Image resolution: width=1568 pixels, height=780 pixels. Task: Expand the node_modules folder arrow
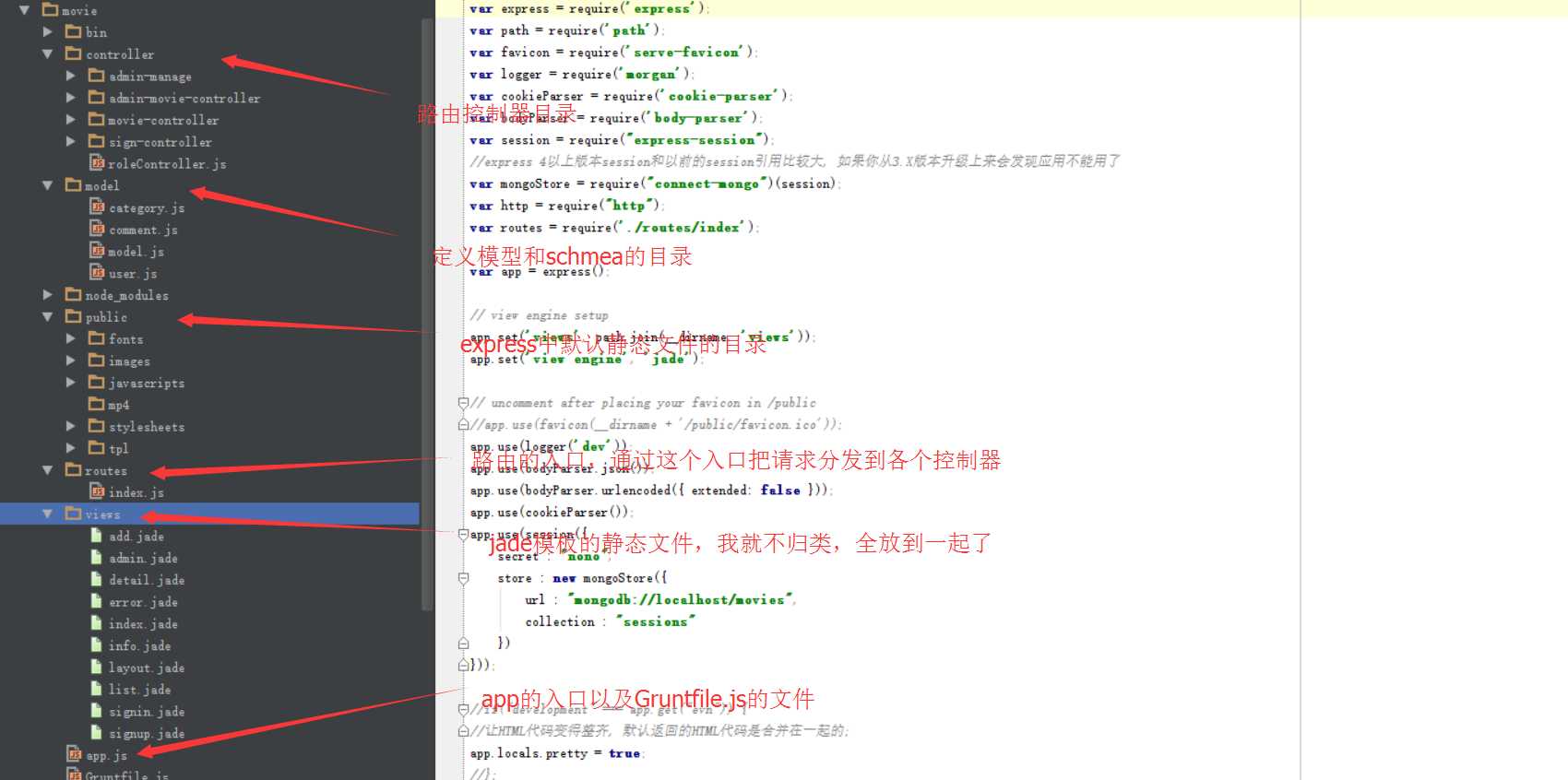(x=48, y=295)
